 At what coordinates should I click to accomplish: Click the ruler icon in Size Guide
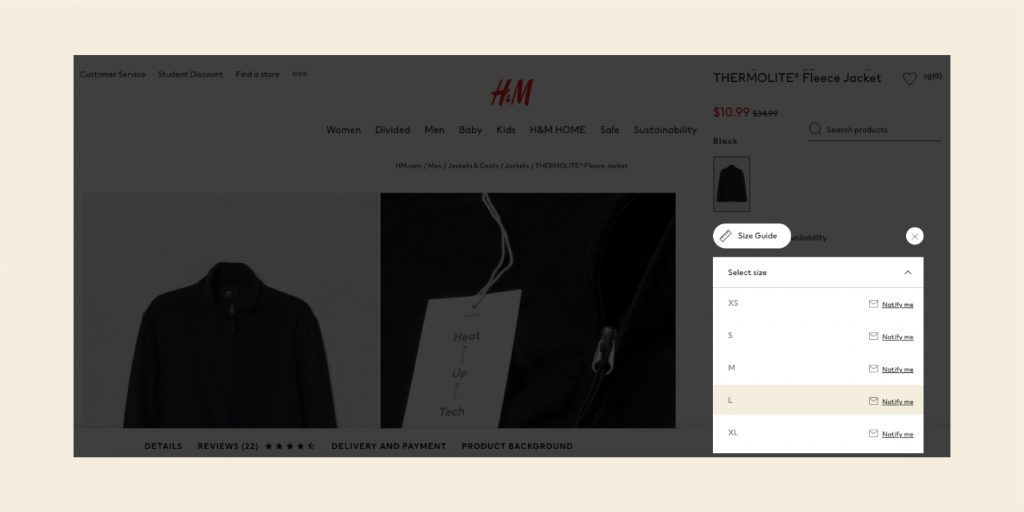tap(726, 236)
